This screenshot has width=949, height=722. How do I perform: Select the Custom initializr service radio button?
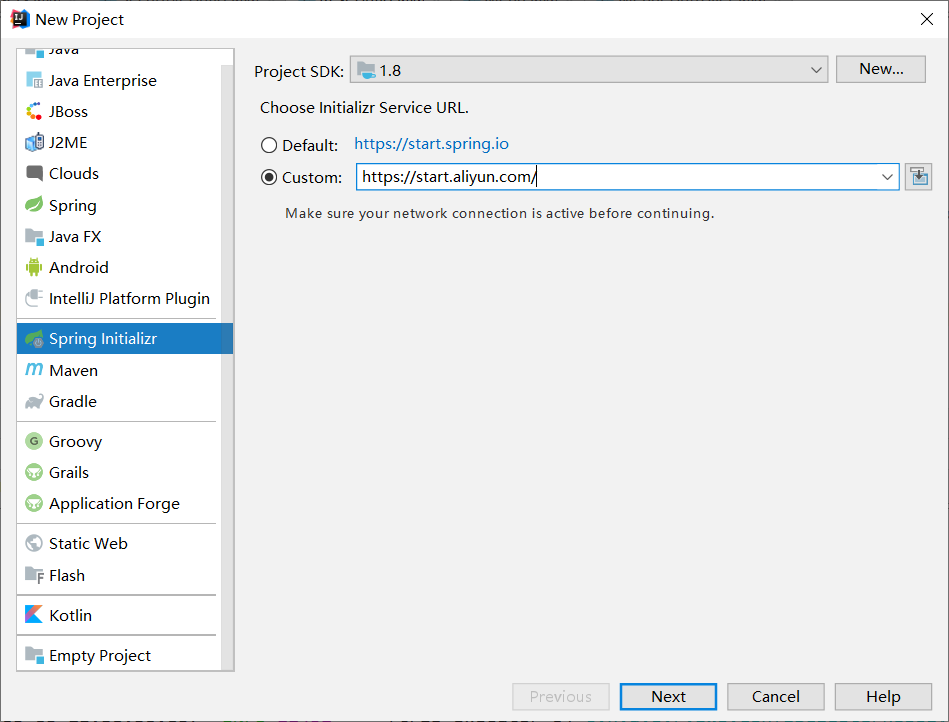pyautogui.click(x=269, y=176)
